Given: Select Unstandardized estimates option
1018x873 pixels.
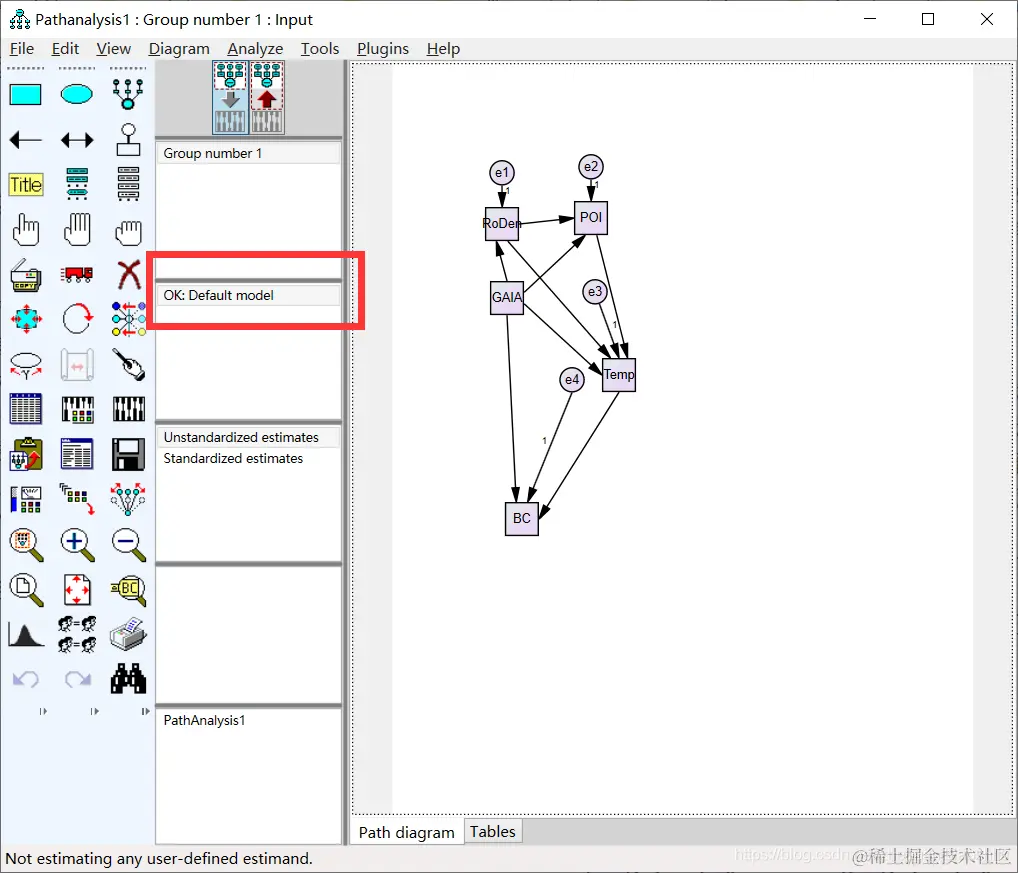Looking at the screenshot, I should tap(249, 437).
